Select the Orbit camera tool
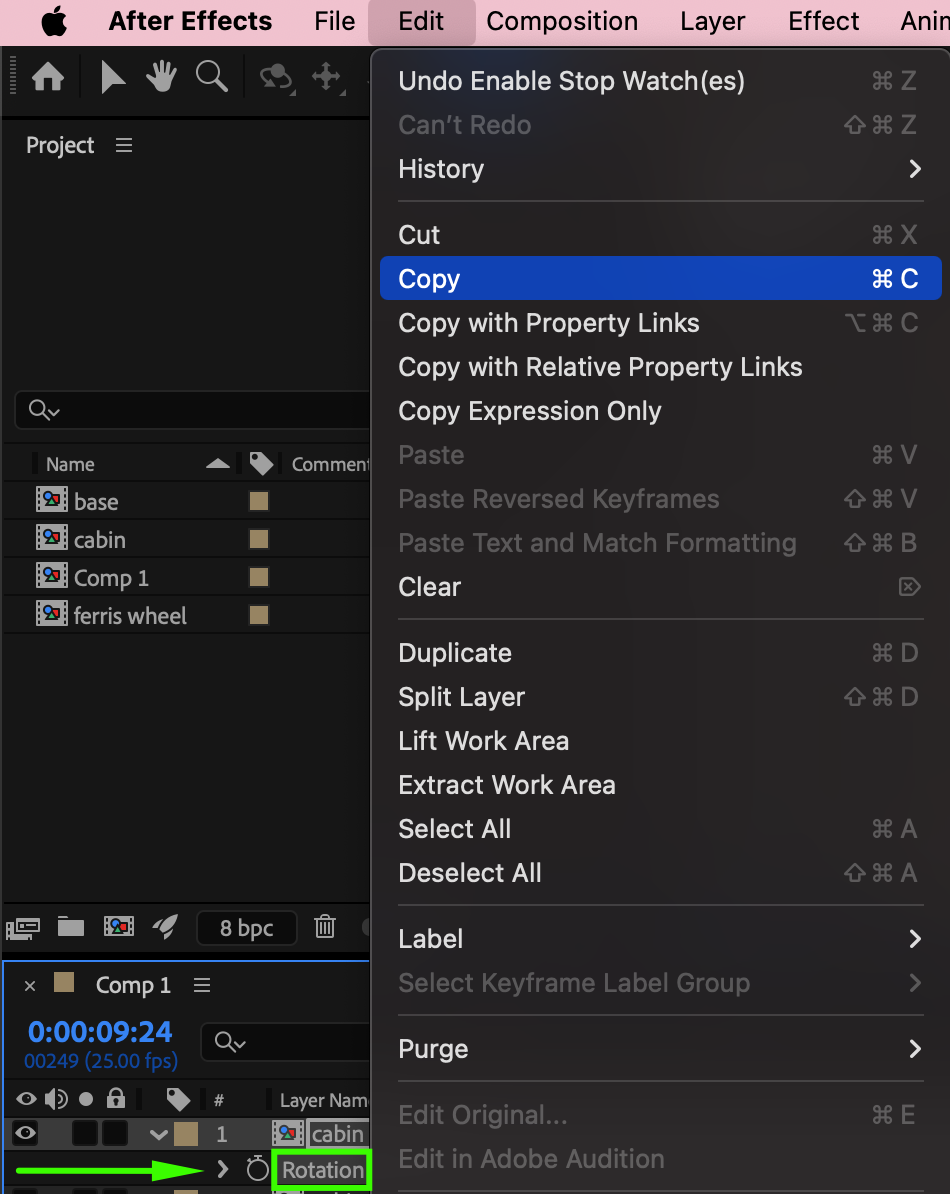Image resolution: width=950 pixels, height=1194 pixels. pyautogui.click(x=277, y=78)
